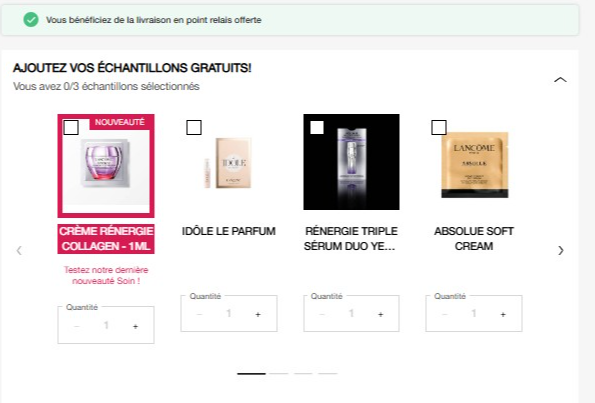Click green checkmark in delivery notice
Screen dimensions: 595x403
(x=31, y=20)
